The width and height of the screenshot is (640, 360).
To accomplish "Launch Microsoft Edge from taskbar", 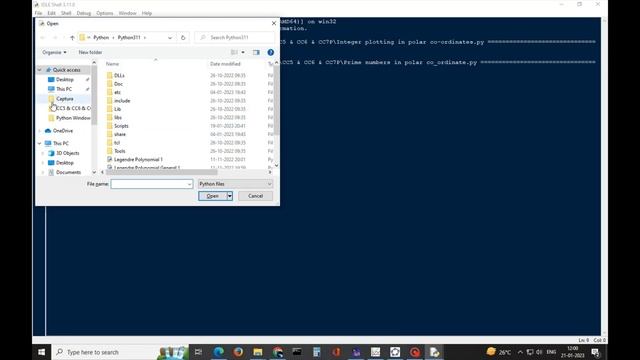I will pos(218,352).
